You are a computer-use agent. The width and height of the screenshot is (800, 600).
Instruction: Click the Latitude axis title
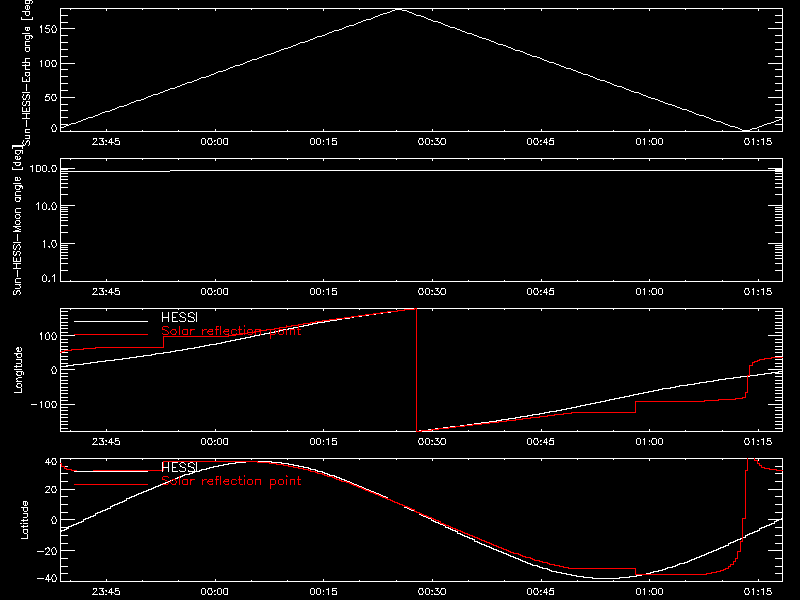[24, 520]
